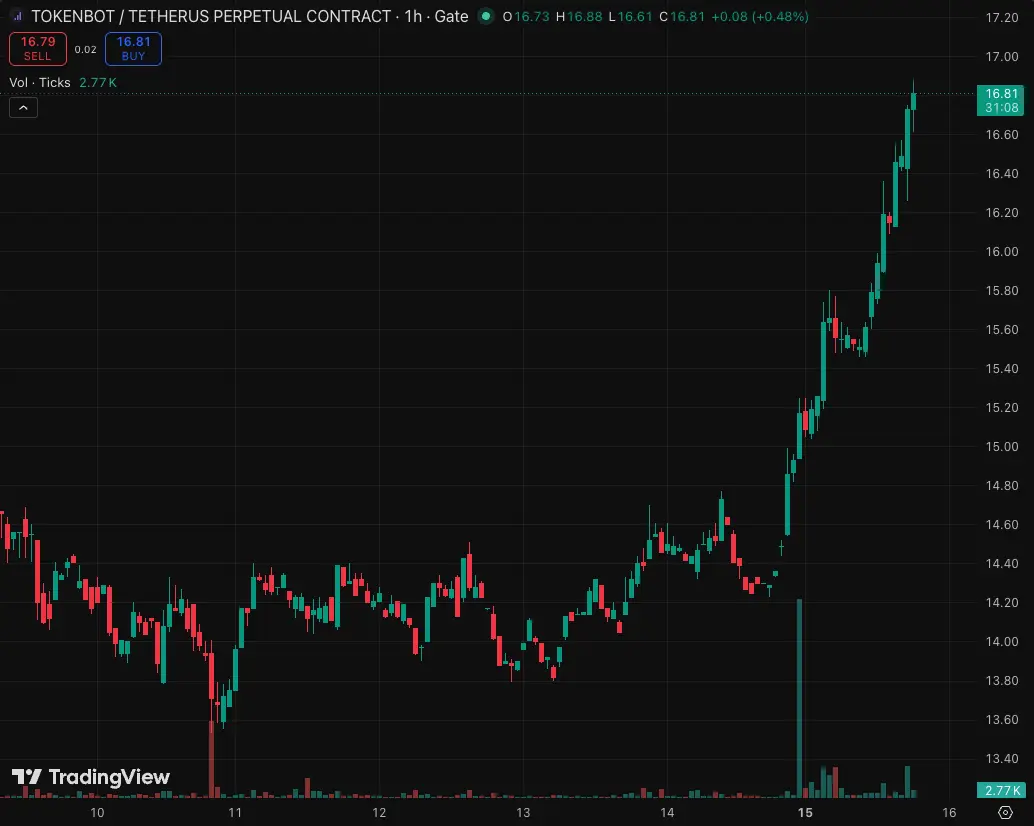This screenshot has height=826, width=1034.
Task: Click the 2.77K volume label on the price axis
Action: [1001, 790]
